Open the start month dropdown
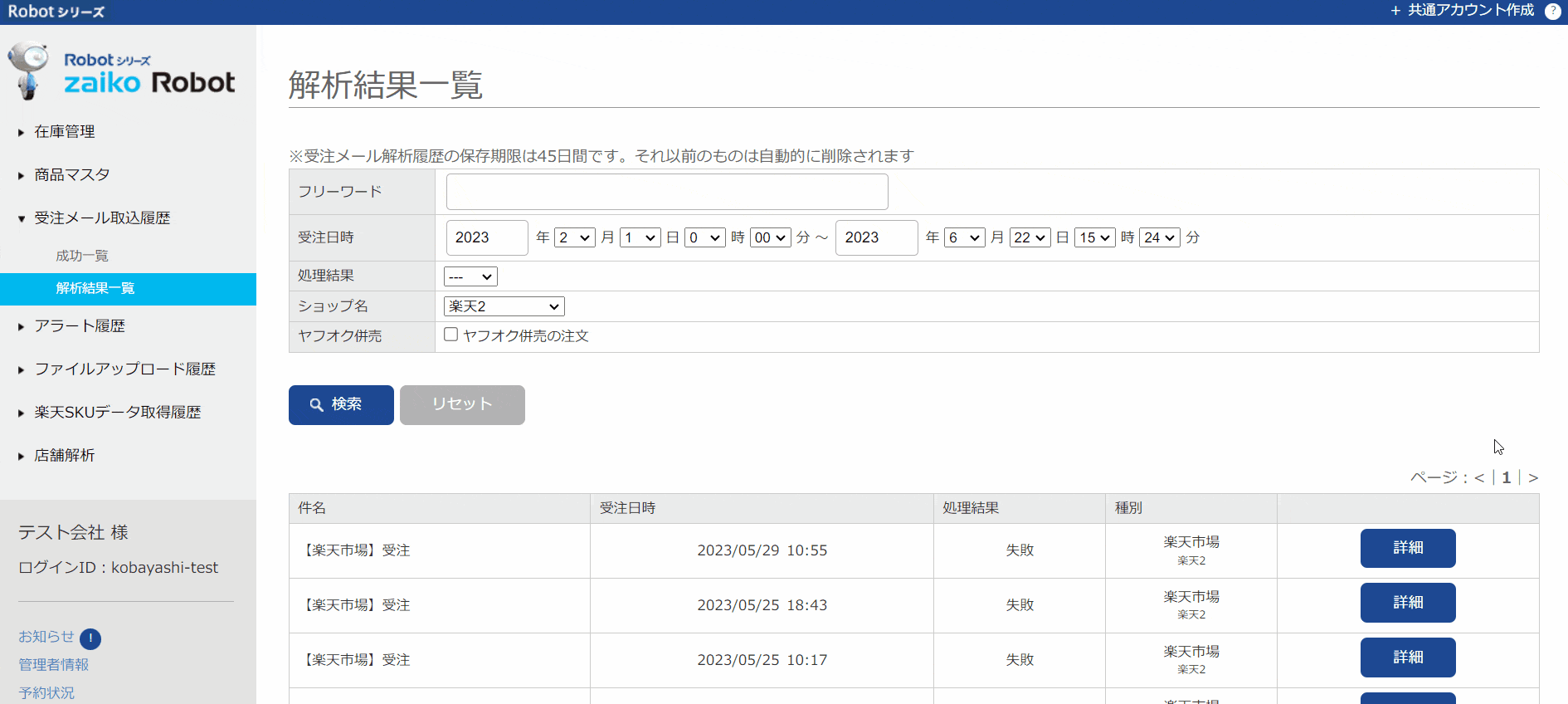Screen dimensions: 1568x704 (574, 238)
